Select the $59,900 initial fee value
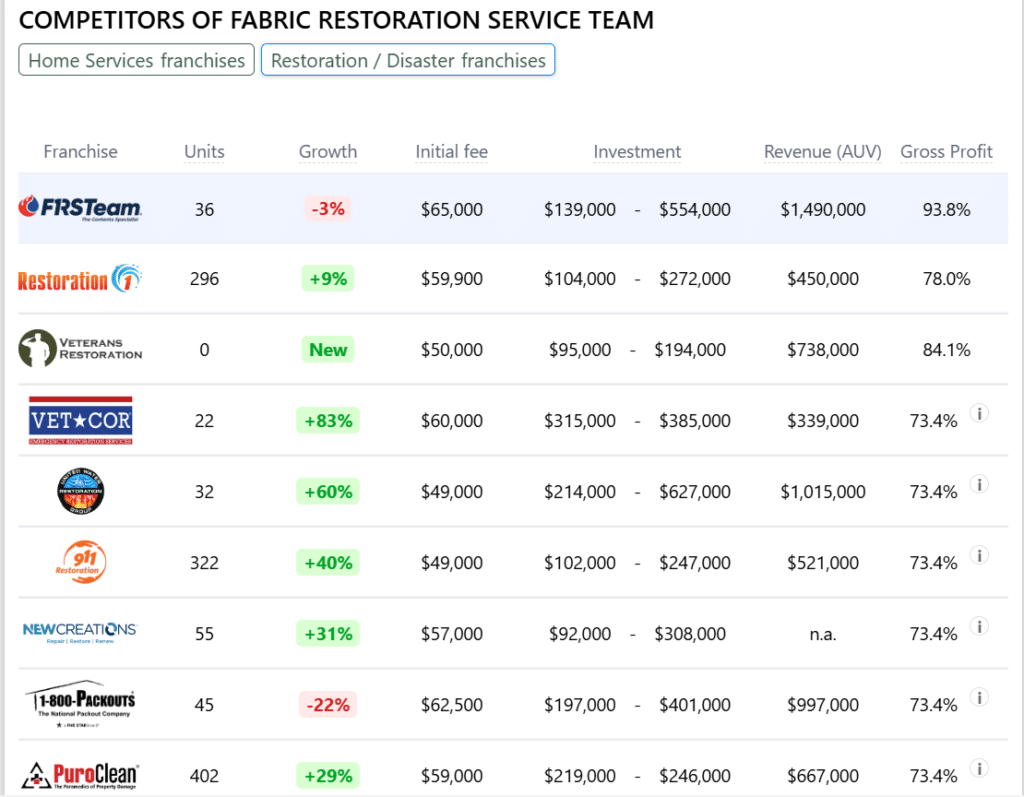1024x797 pixels. 452,279
